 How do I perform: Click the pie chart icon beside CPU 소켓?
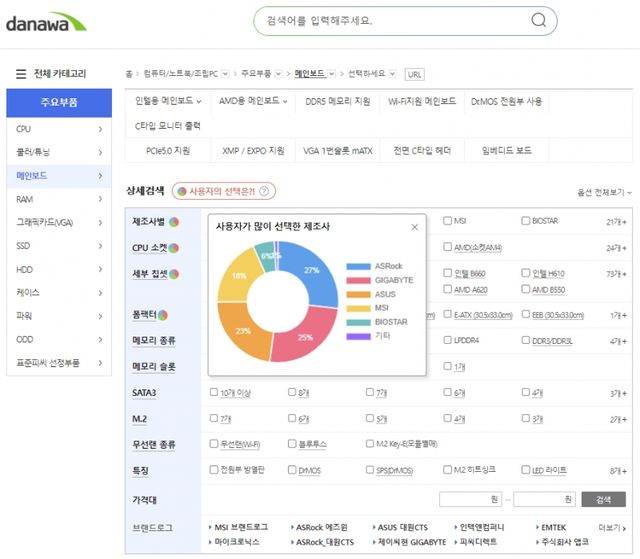click(173, 248)
